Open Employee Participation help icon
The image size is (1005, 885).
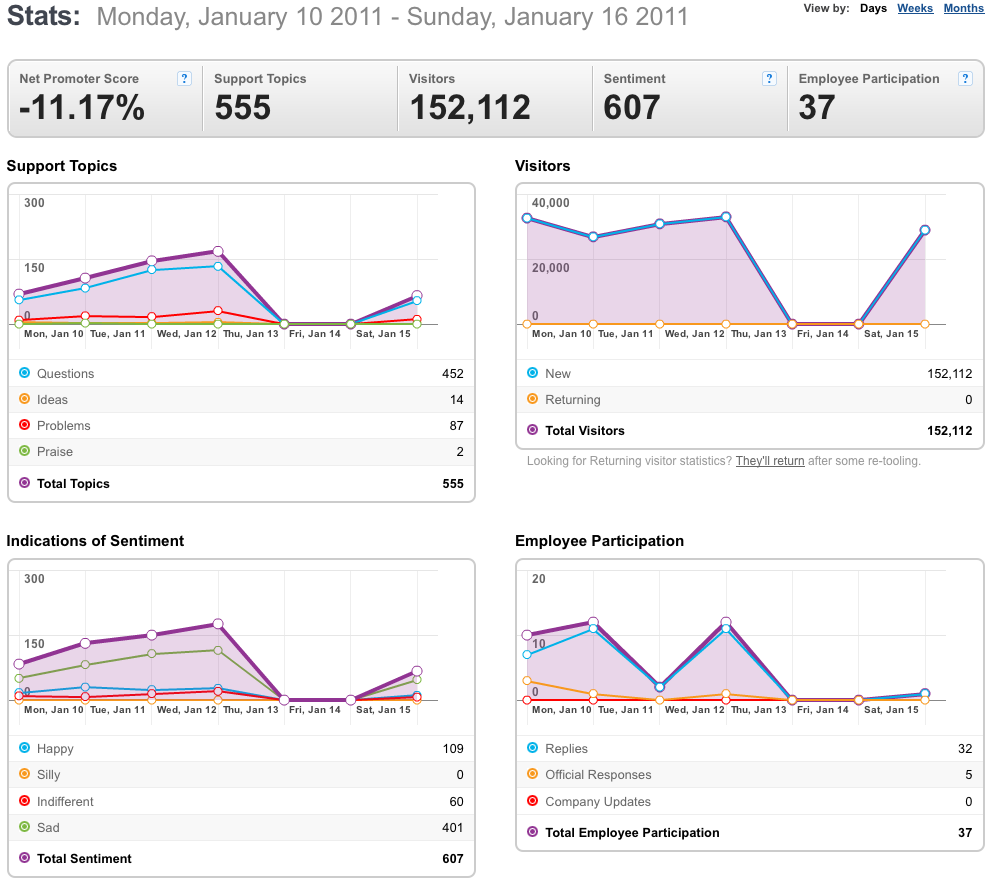[x=965, y=79]
